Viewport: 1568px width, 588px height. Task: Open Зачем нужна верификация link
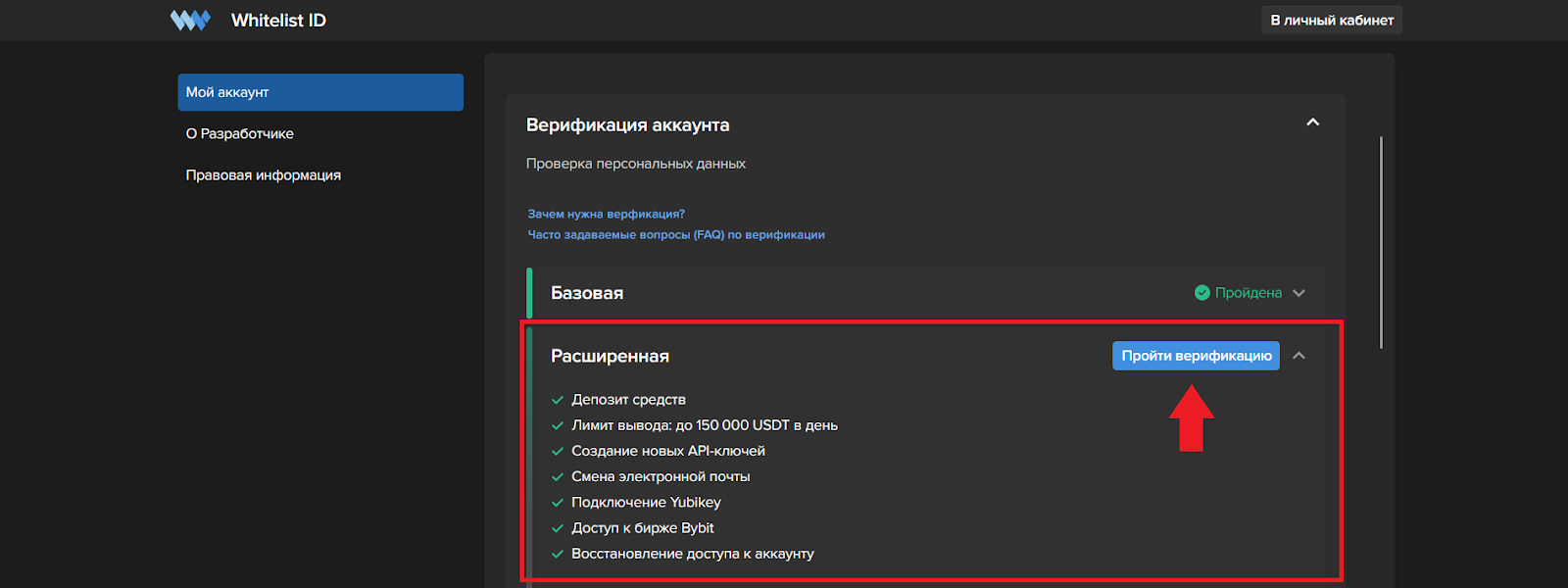pos(606,214)
